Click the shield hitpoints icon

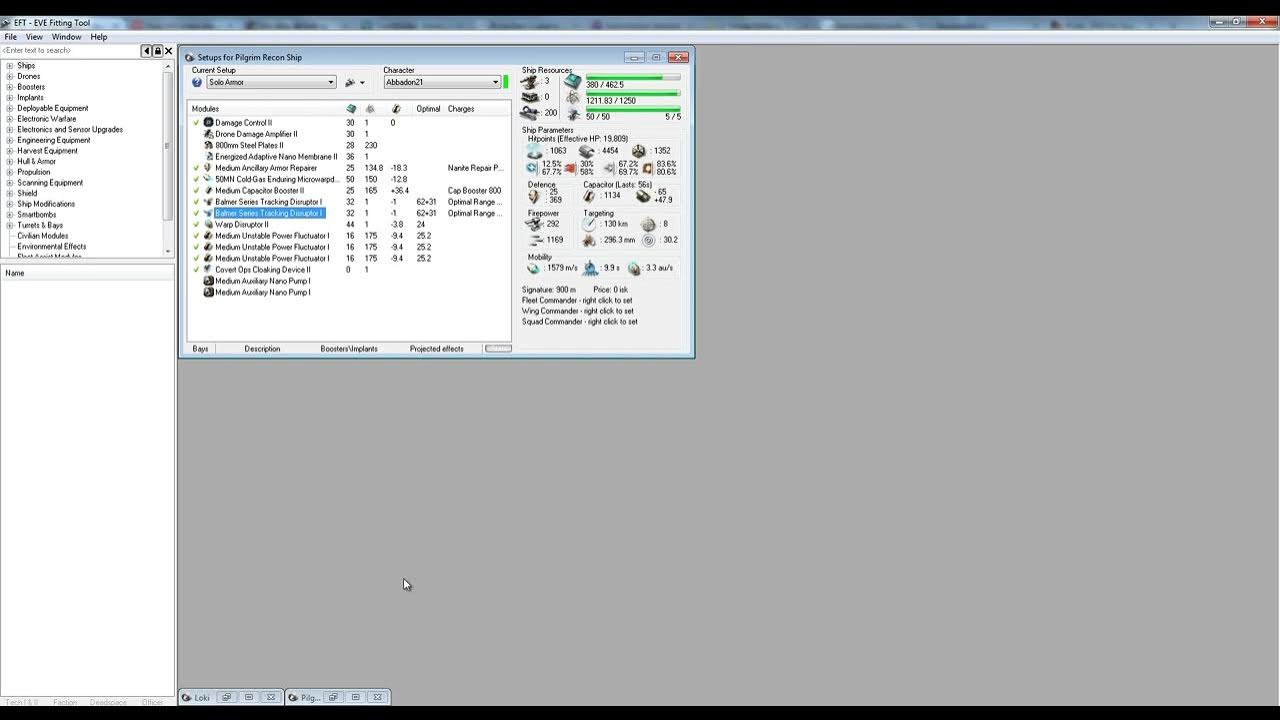535,151
